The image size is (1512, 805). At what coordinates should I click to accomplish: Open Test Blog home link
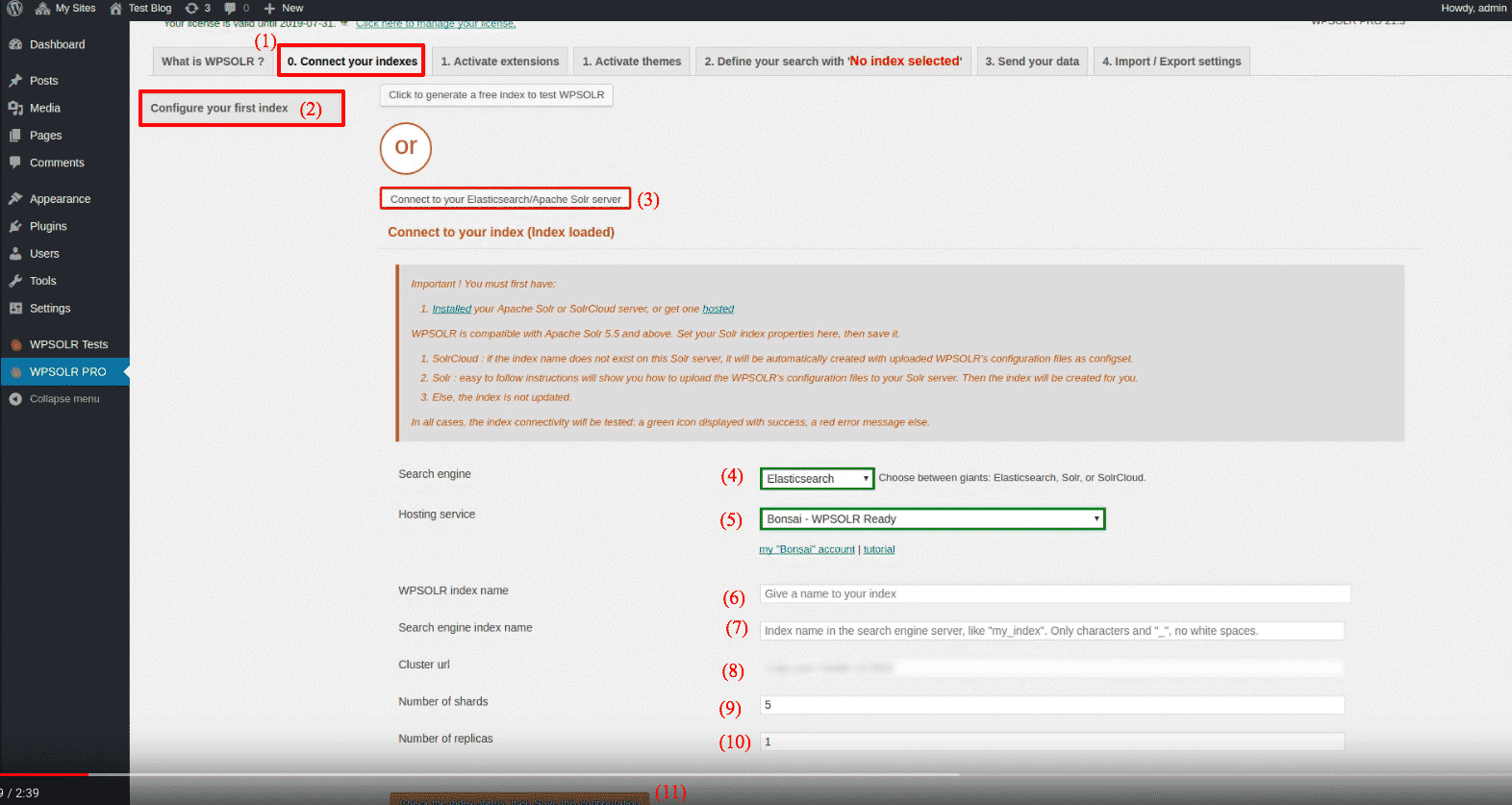[140, 8]
